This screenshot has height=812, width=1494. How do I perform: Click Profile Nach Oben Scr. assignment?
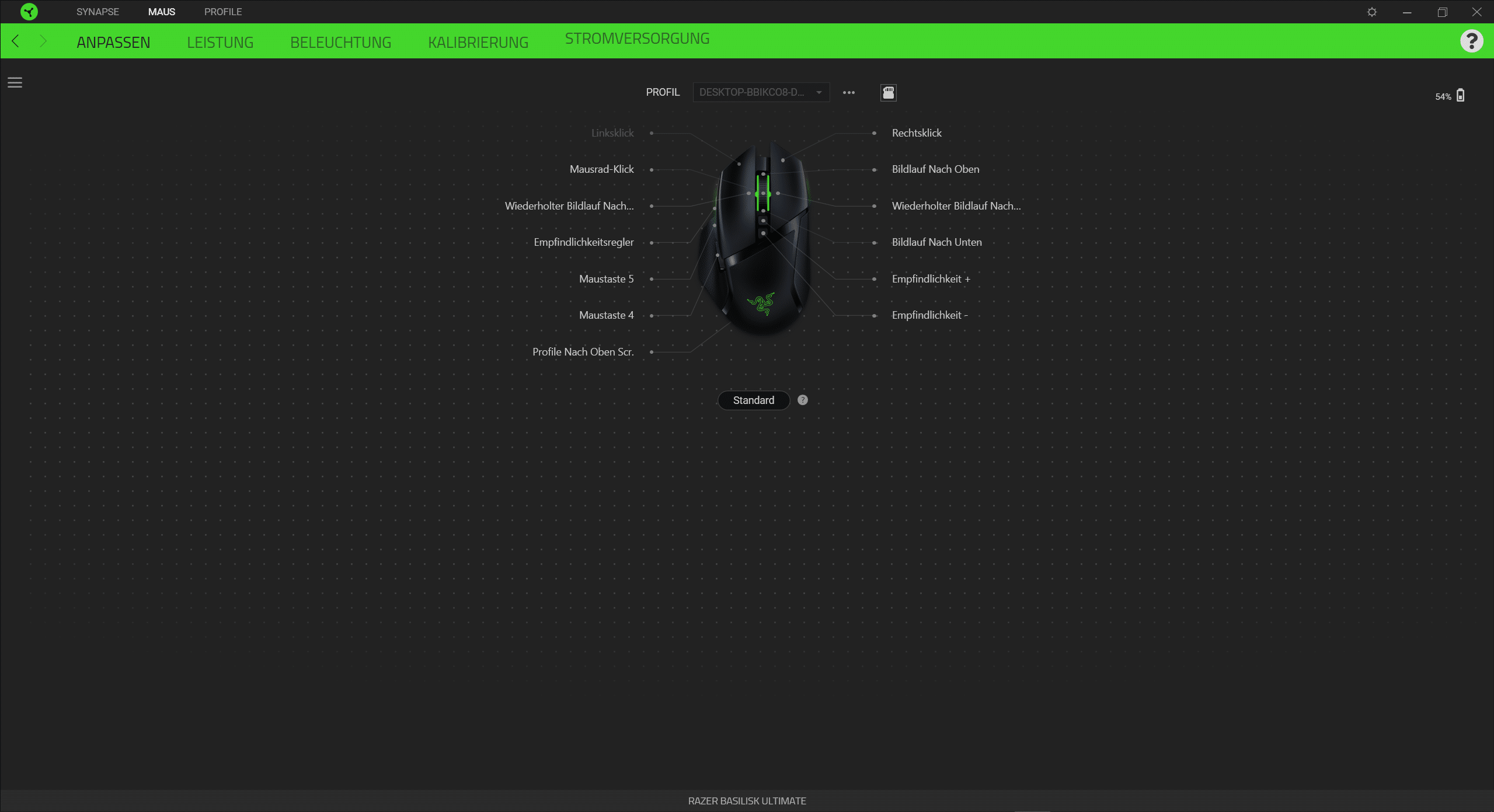point(583,352)
